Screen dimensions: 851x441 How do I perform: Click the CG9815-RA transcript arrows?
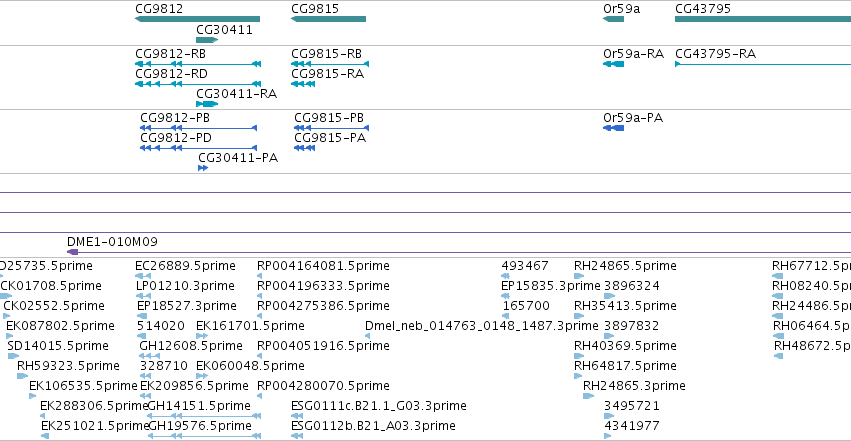(303, 84)
